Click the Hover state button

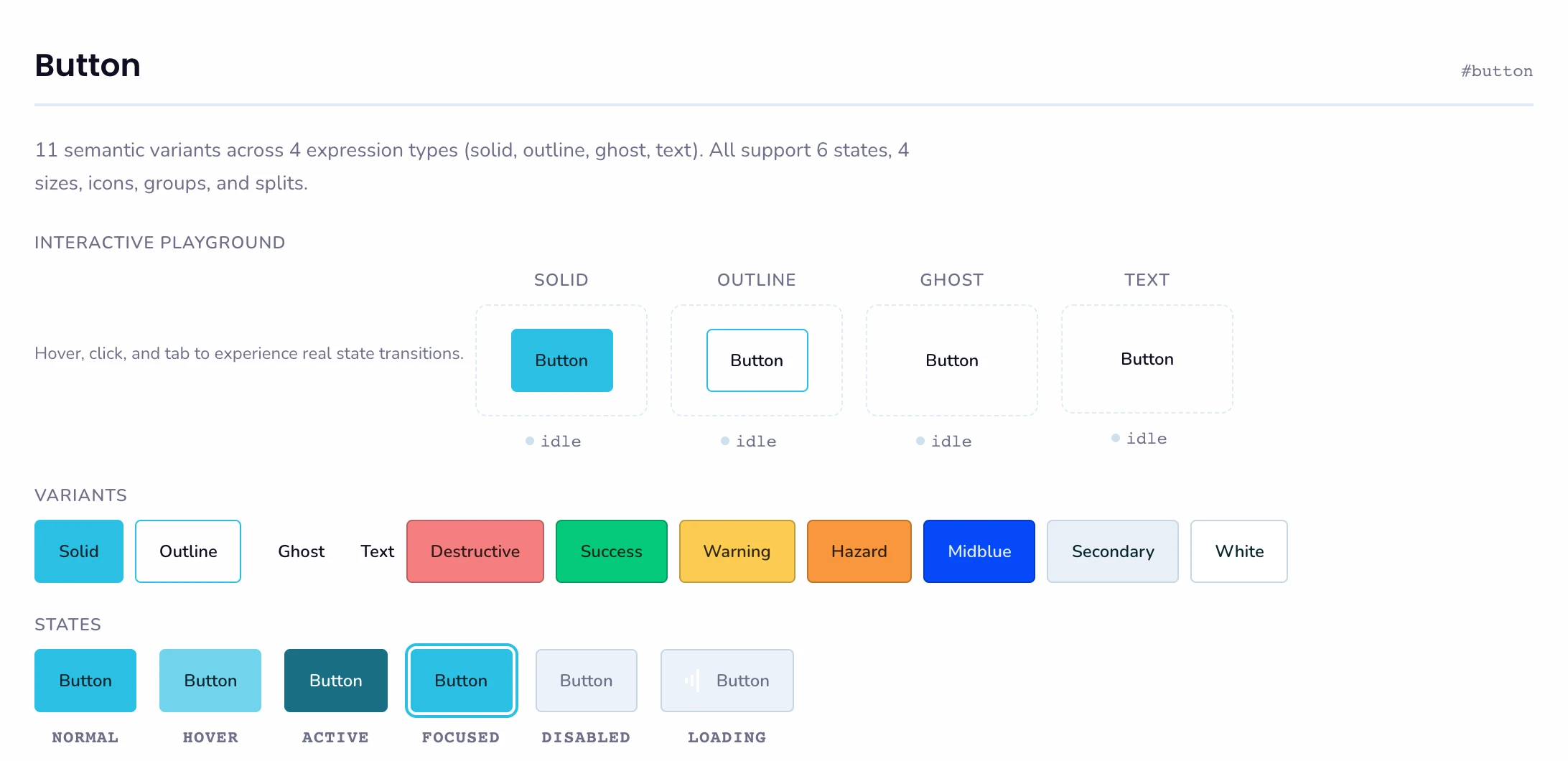click(x=210, y=681)
